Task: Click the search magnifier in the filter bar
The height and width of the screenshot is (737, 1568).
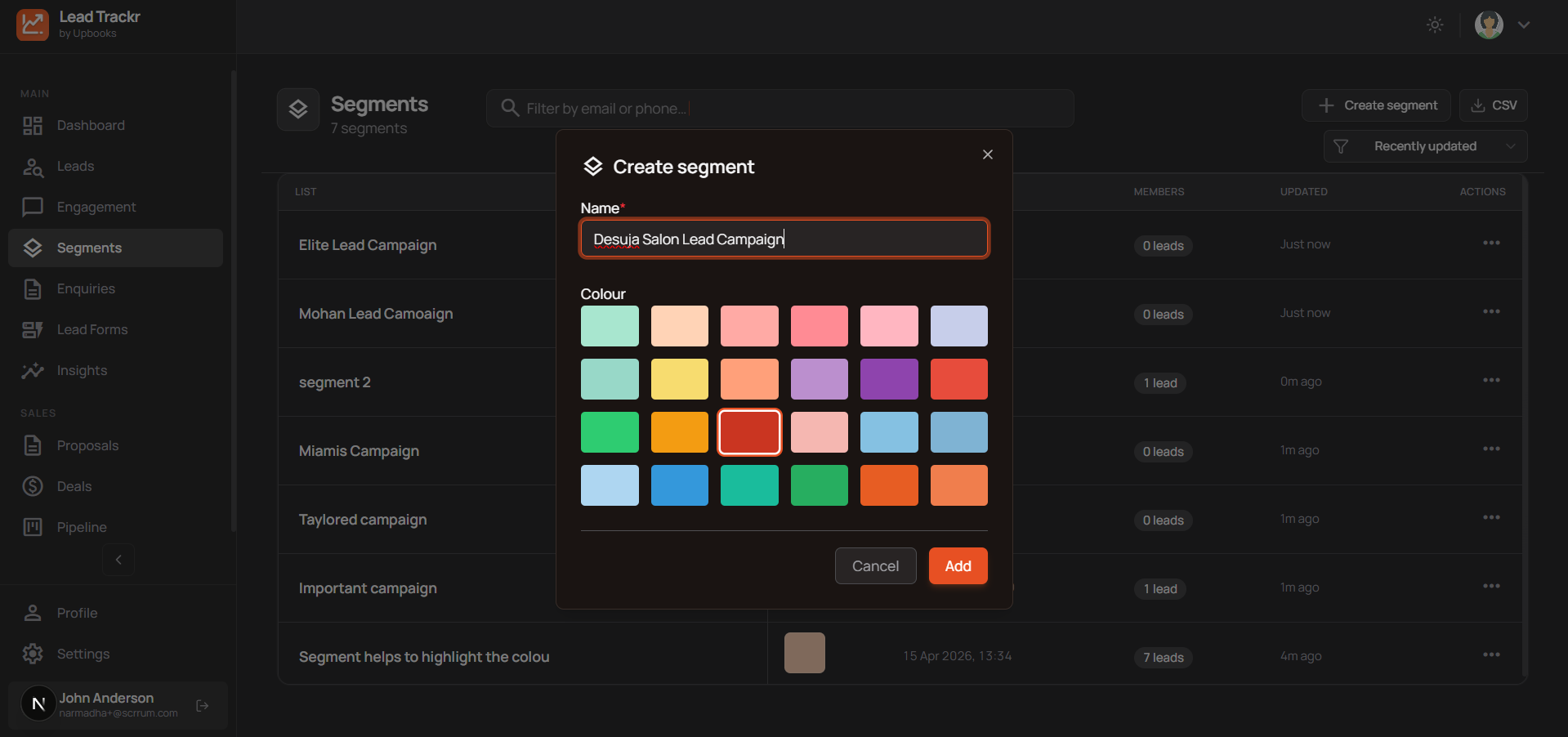Action: pos(509,107)
